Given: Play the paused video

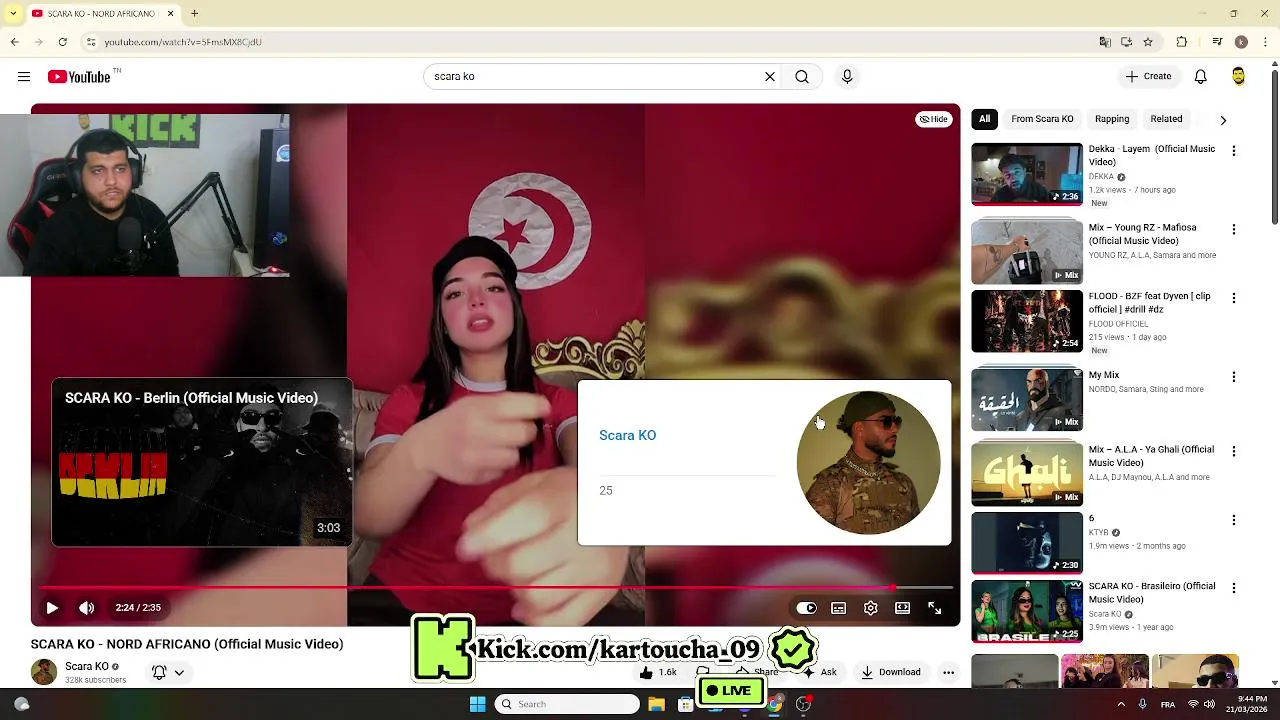Looking at the screenshot, I should point(52,608).
